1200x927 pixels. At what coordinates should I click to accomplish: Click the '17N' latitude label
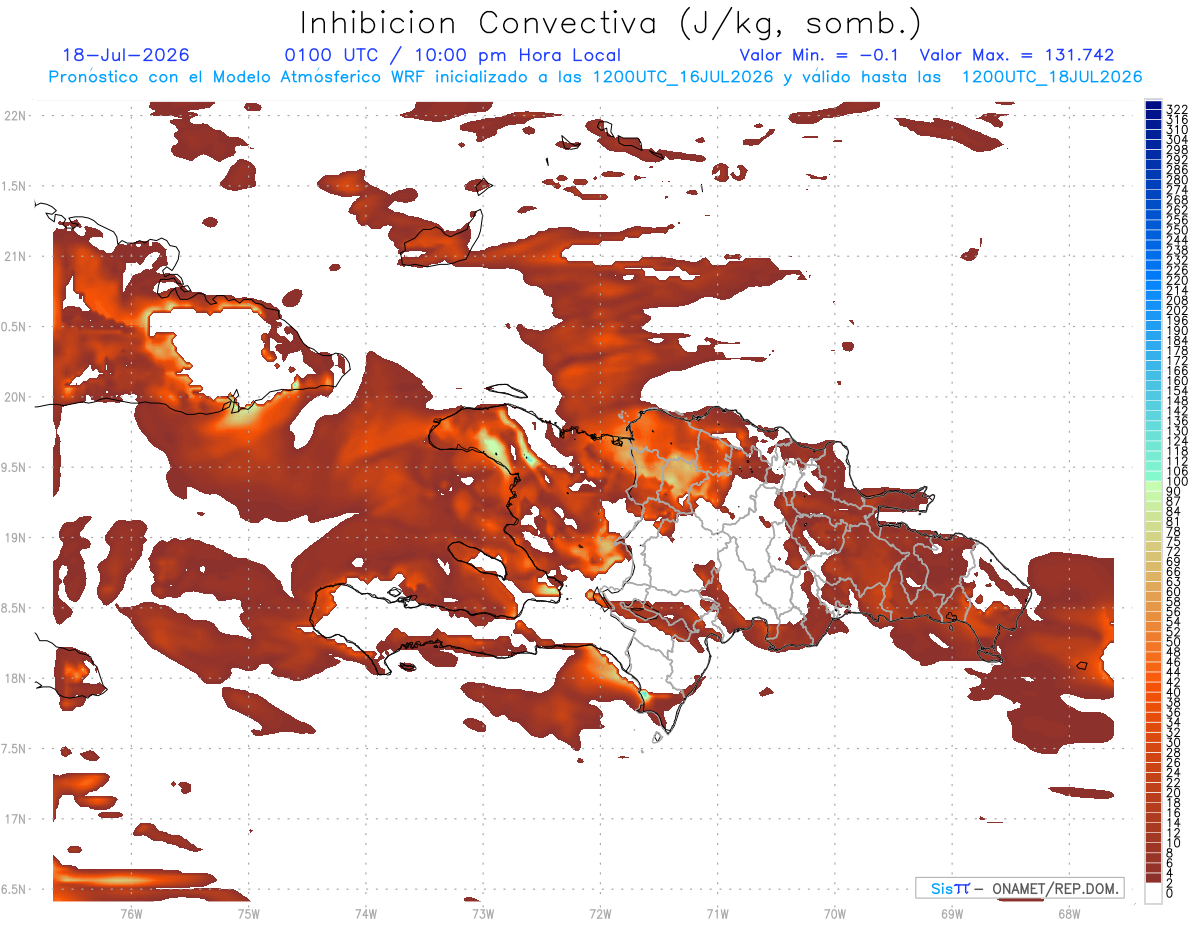(x=15, y=819)
